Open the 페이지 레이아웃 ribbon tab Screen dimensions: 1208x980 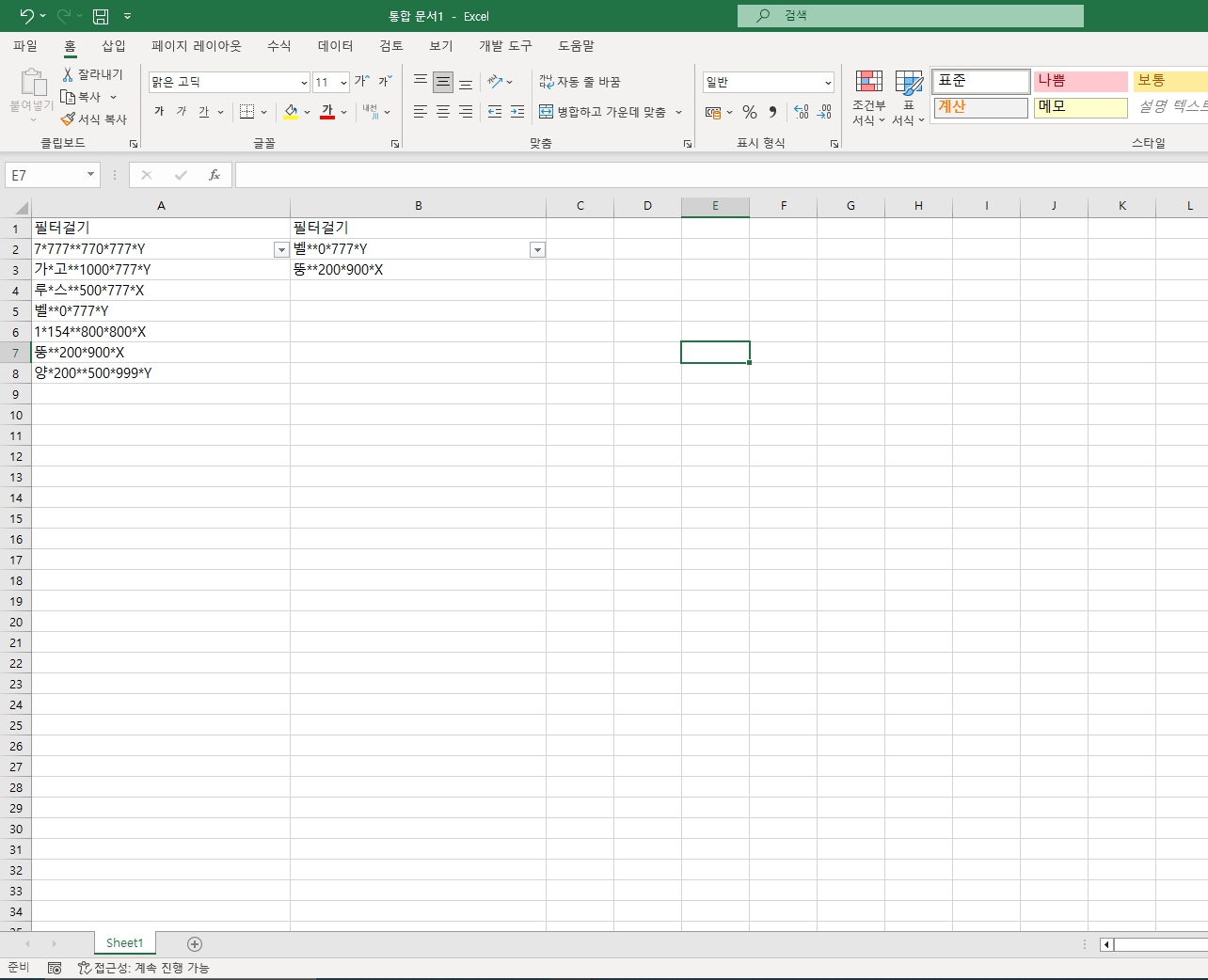[x=197, y=45]
